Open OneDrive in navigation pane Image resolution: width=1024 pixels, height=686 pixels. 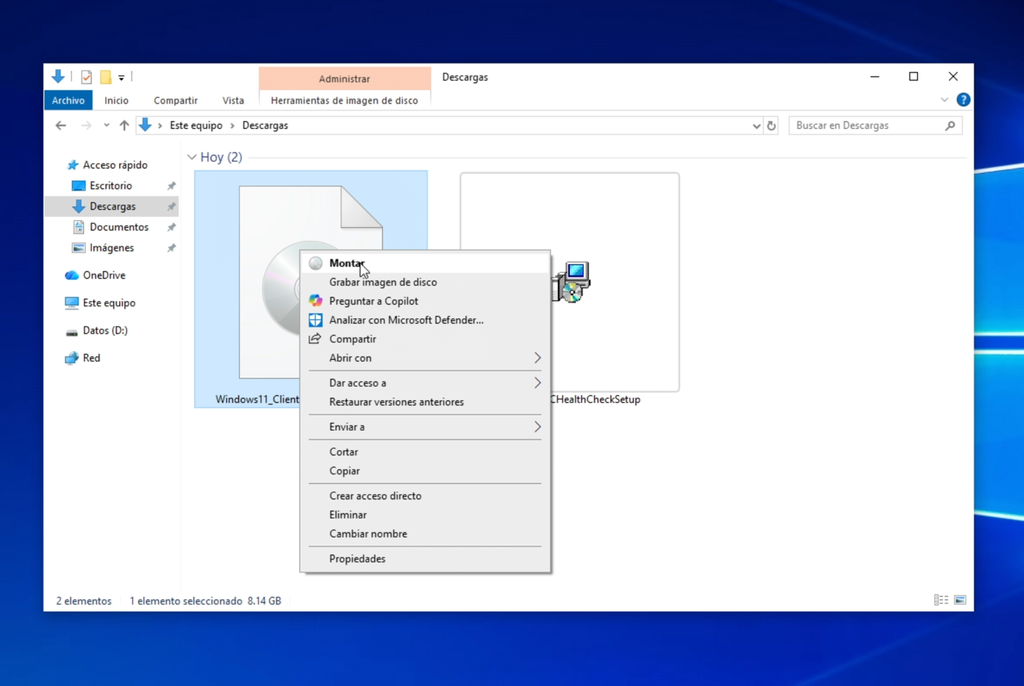click(104, 275)
